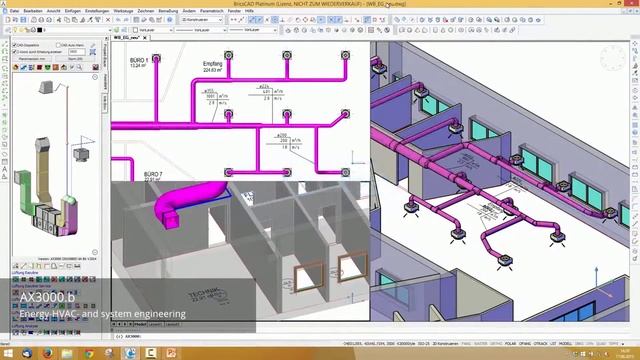Toggle FANG in the status bar
The height and width of the screenshot is (360, 640).
tap(466, 344)
